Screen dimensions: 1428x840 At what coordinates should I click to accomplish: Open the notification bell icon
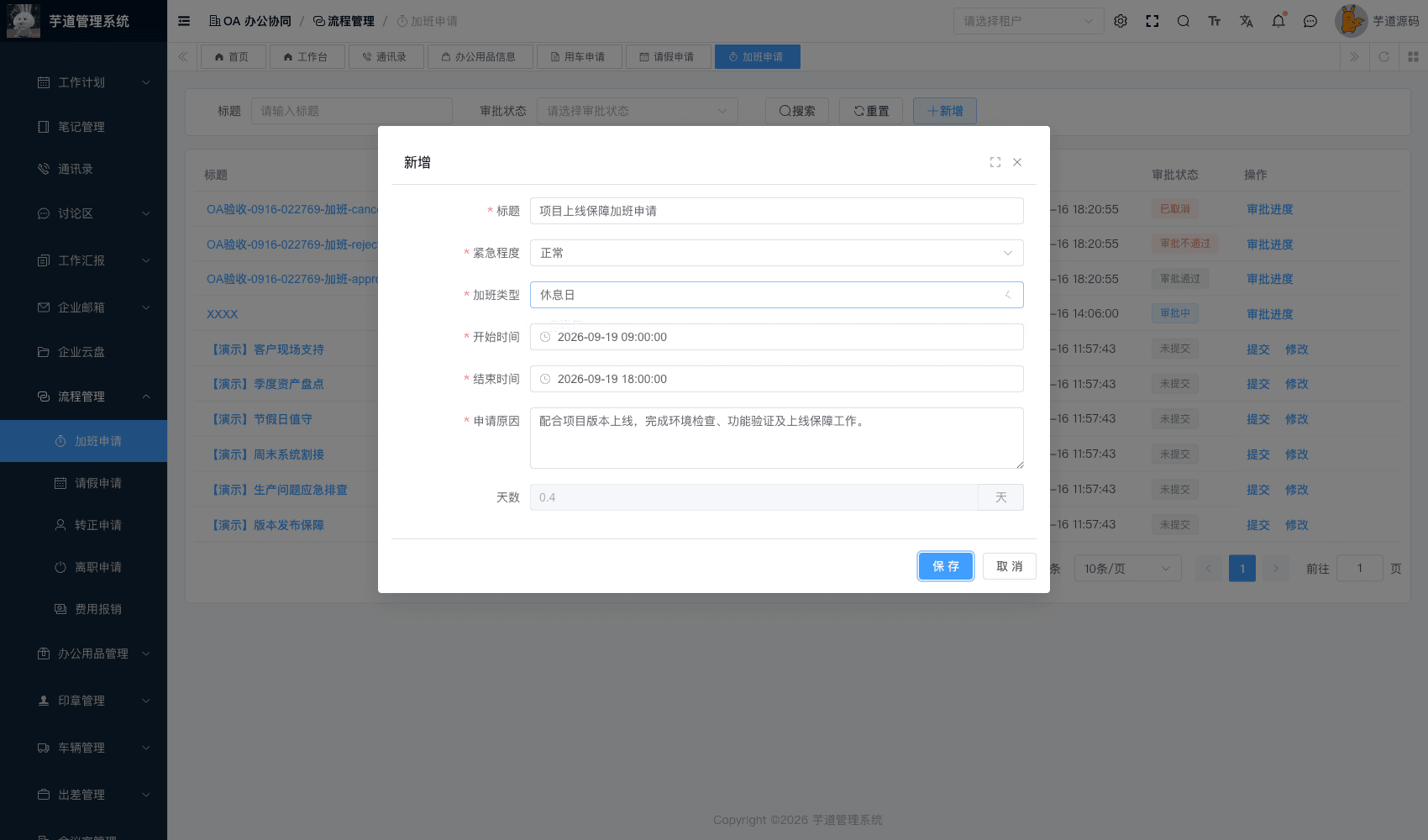(x=1278, y=21)
